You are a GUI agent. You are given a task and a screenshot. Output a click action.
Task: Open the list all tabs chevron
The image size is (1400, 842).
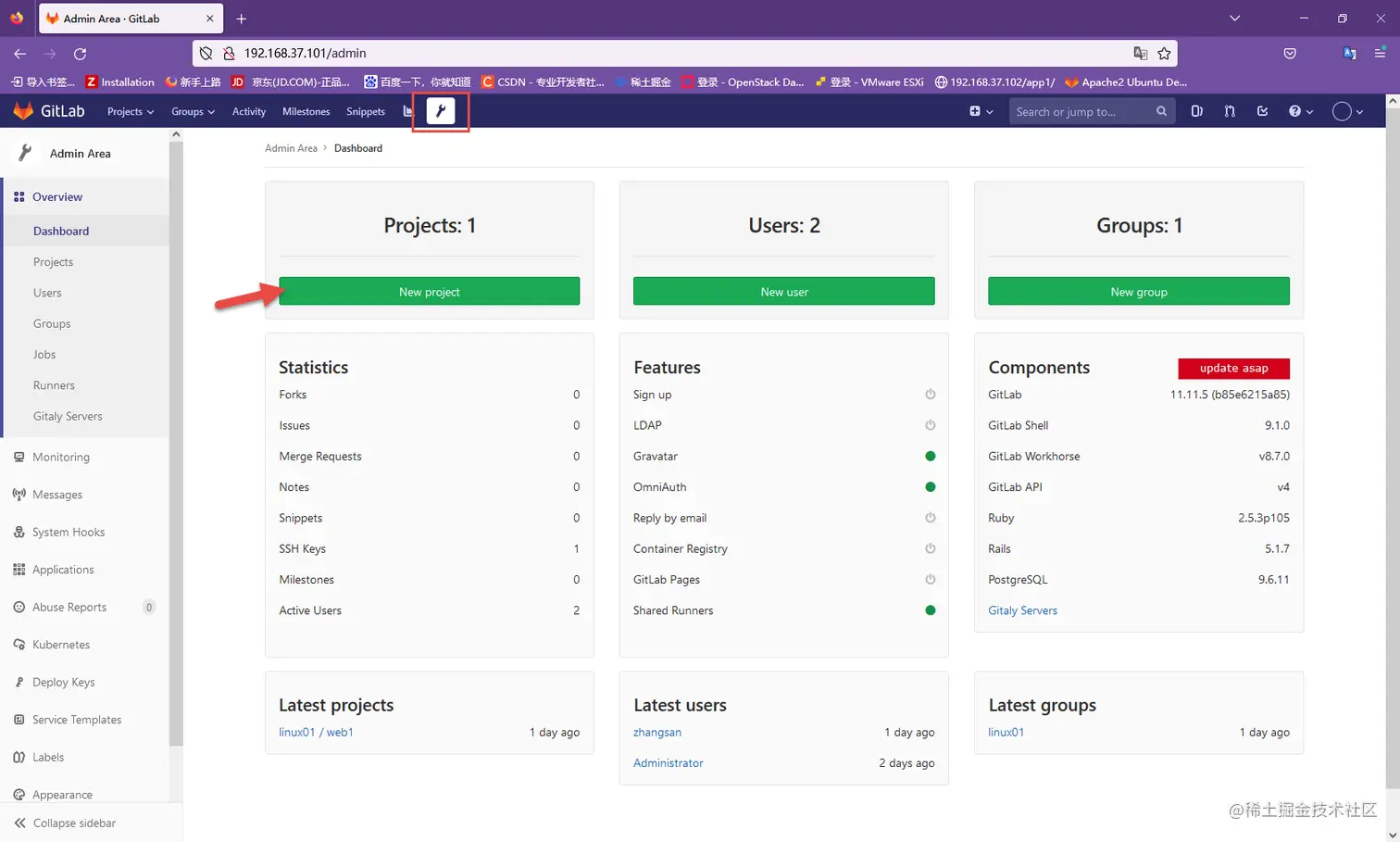click(1234, 19)
